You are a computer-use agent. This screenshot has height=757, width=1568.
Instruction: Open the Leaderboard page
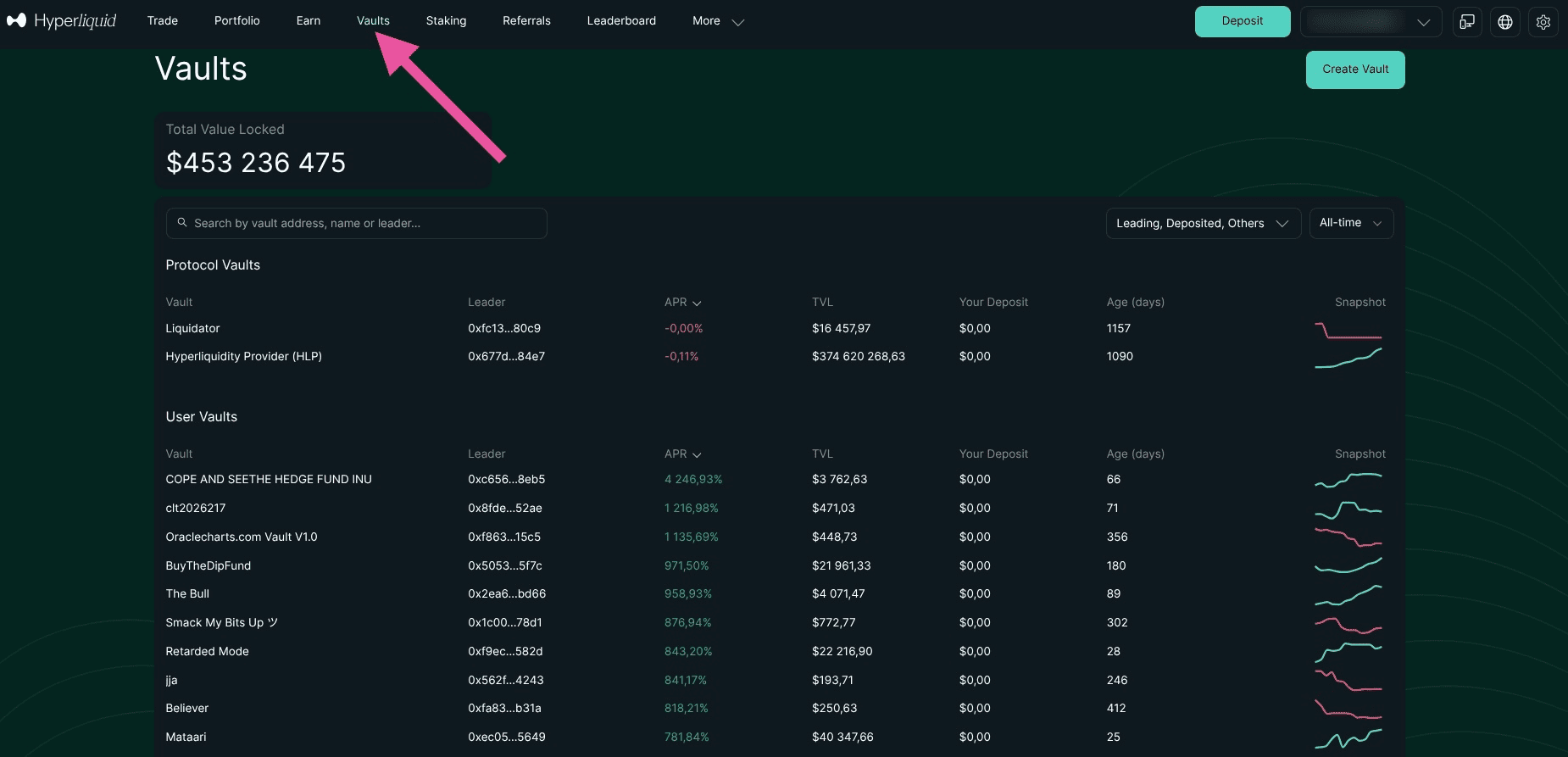pos(621,21)
